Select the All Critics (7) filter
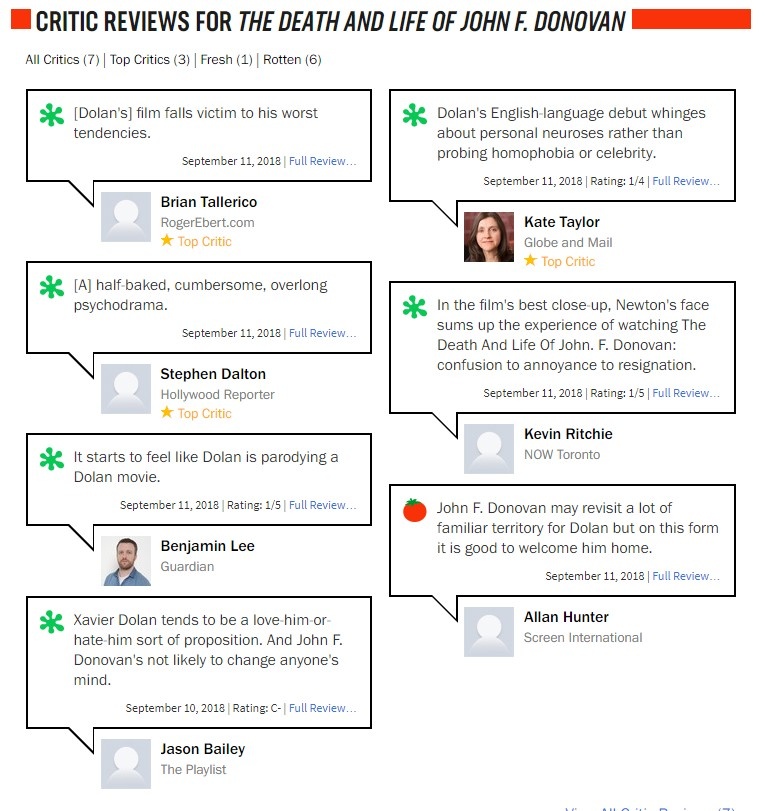The height and width of the screenshot is (811, 765). coord(62,60)
